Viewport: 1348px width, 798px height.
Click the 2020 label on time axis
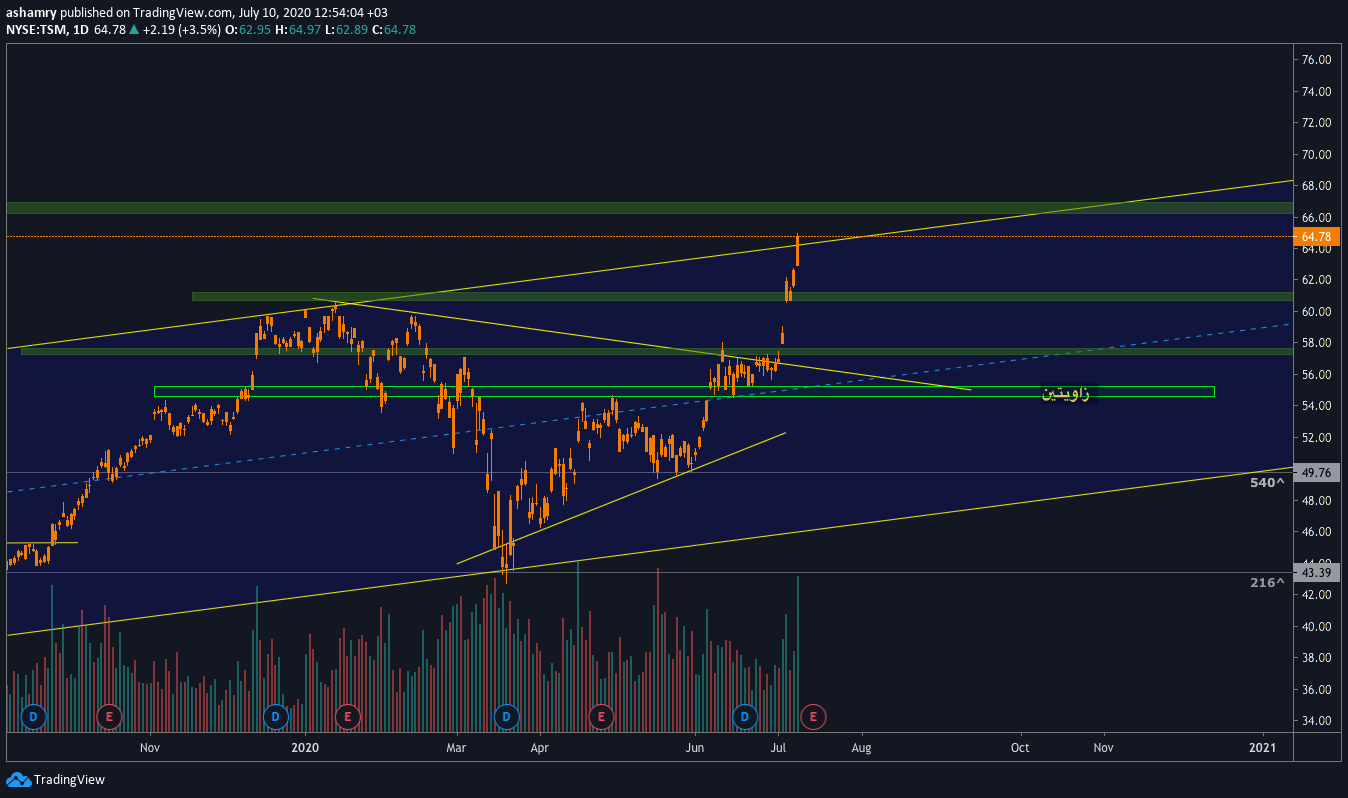point(304,747)
